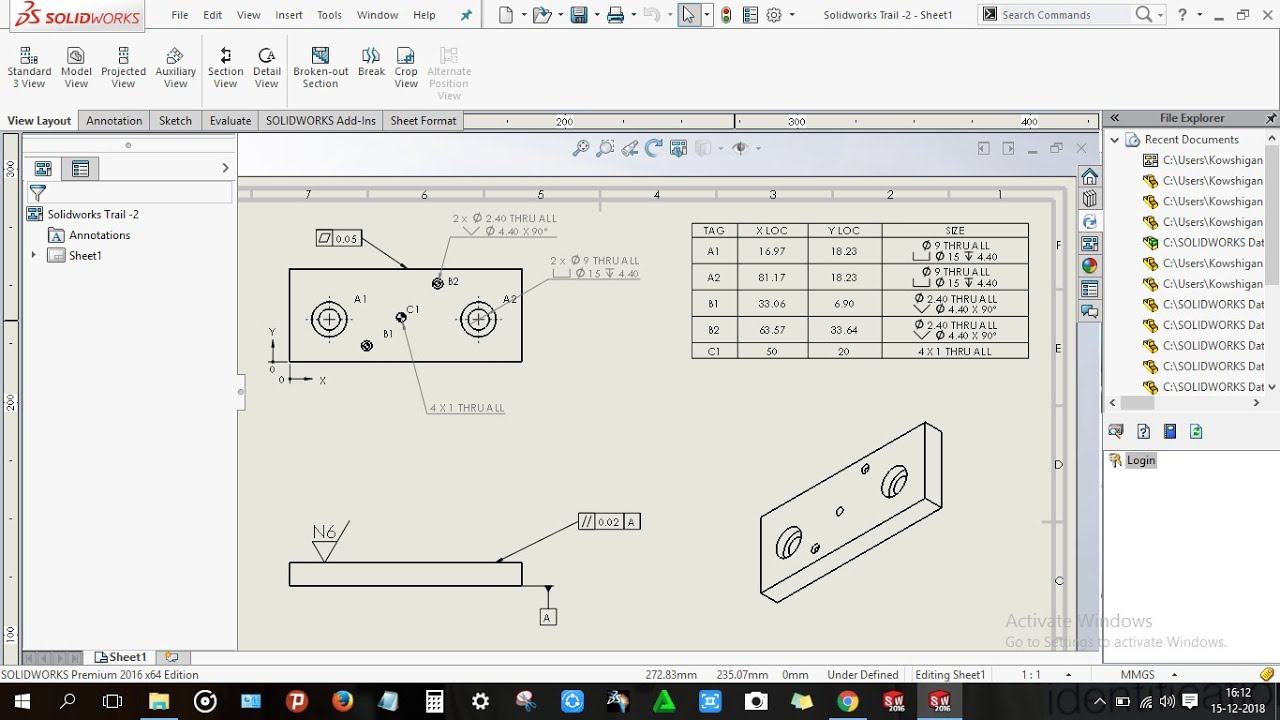Open Custom Properties pane icon
The height and width of the screenshot is (720, 1280).
[1090, 289]
